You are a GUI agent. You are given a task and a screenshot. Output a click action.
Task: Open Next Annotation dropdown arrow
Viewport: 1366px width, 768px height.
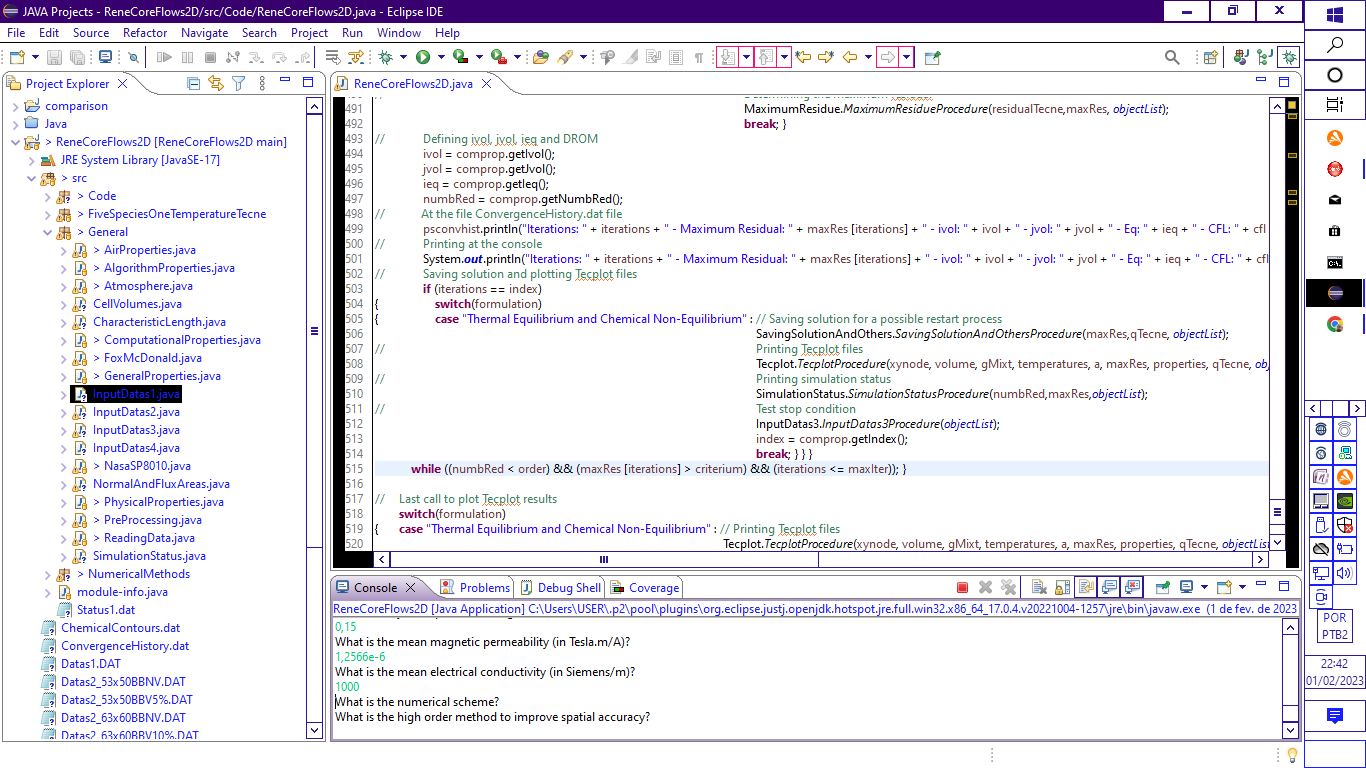tap(746, 57)
